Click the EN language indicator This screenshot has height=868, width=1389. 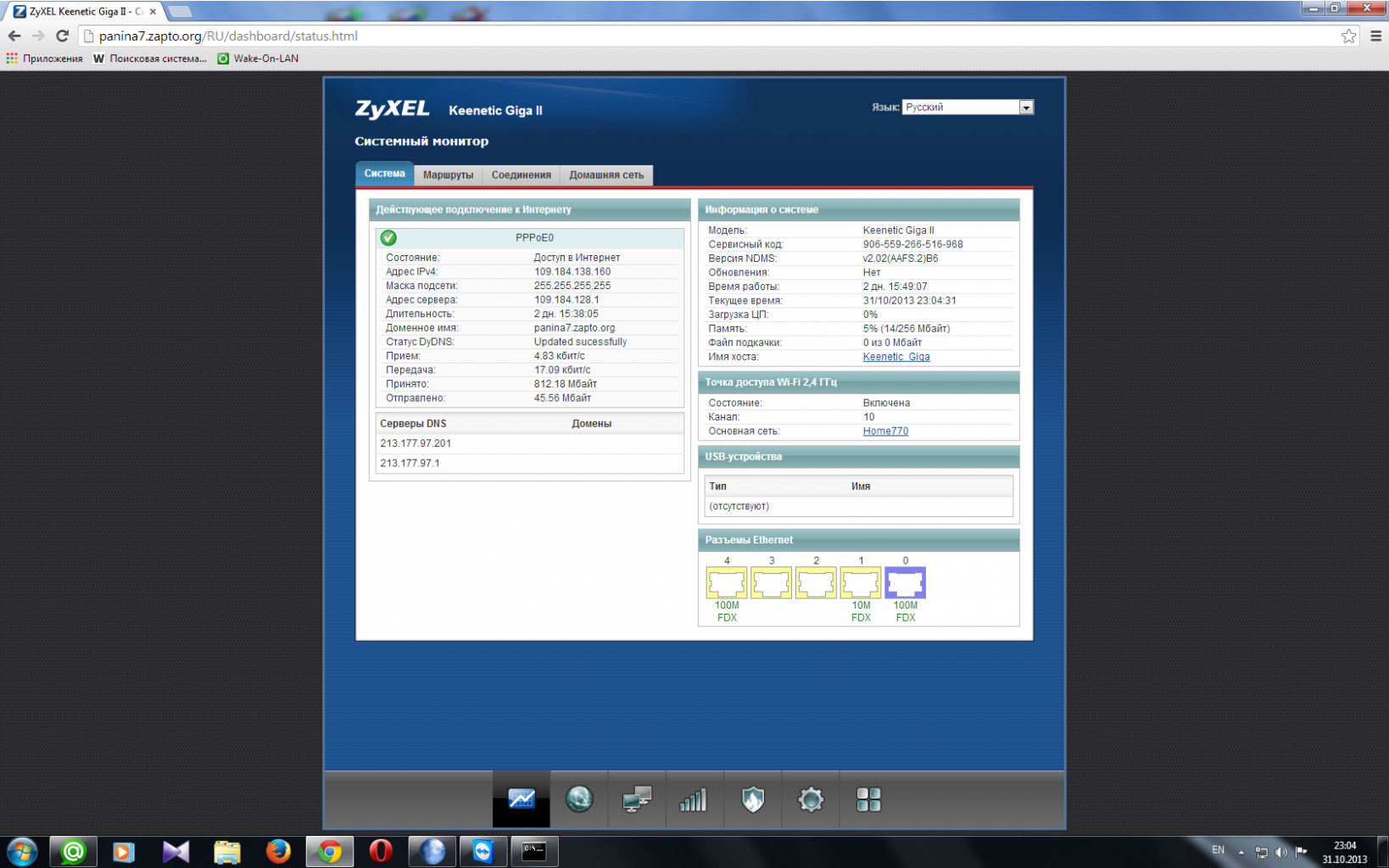(1218, 850)
